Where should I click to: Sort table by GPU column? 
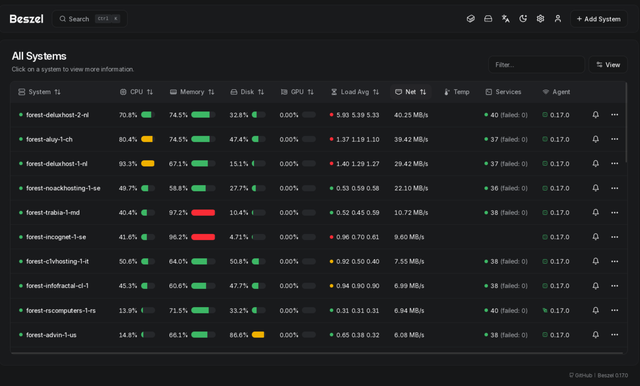(x=297, y=92)
